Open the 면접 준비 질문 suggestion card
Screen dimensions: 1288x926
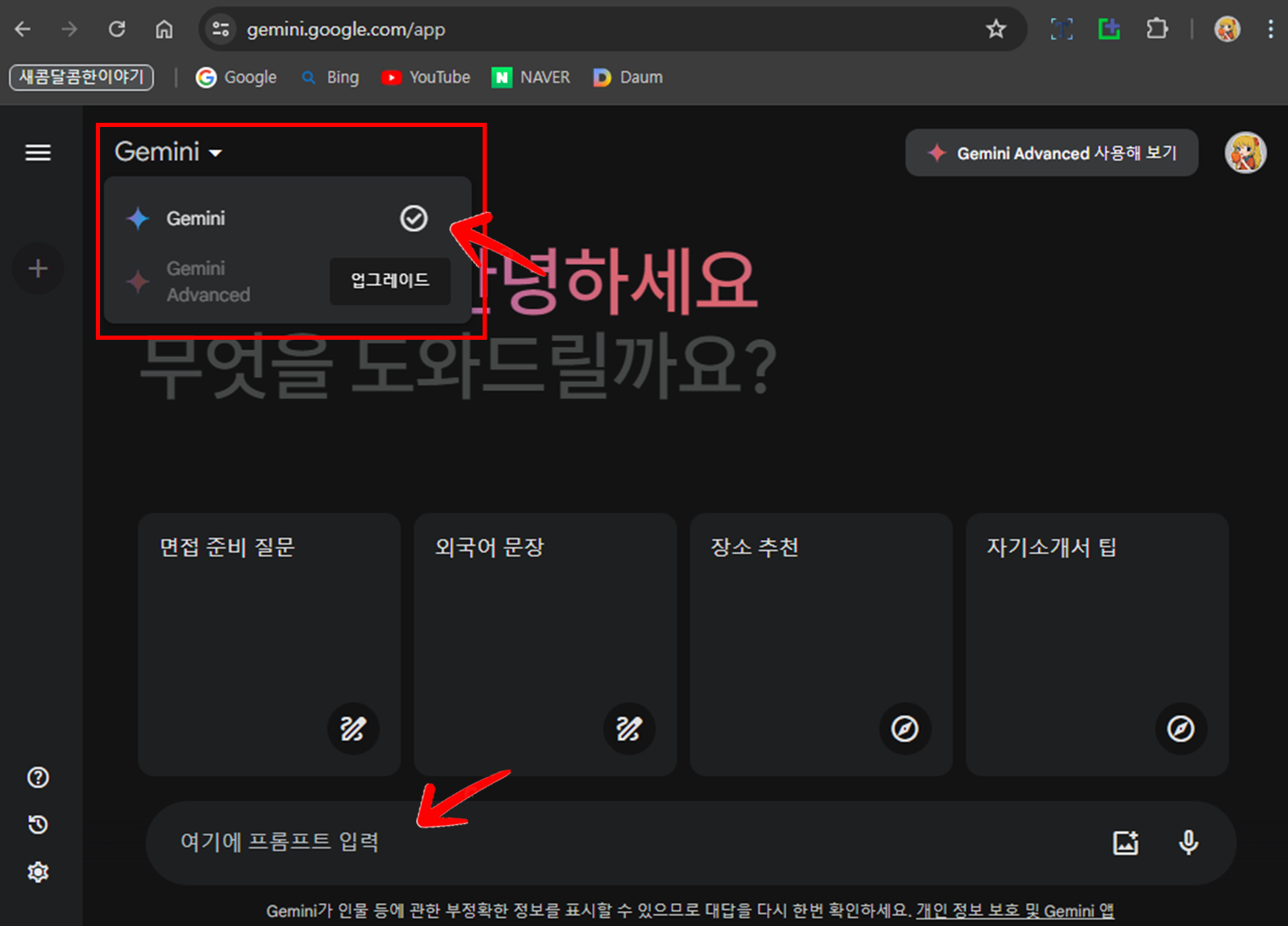[269, 644]
